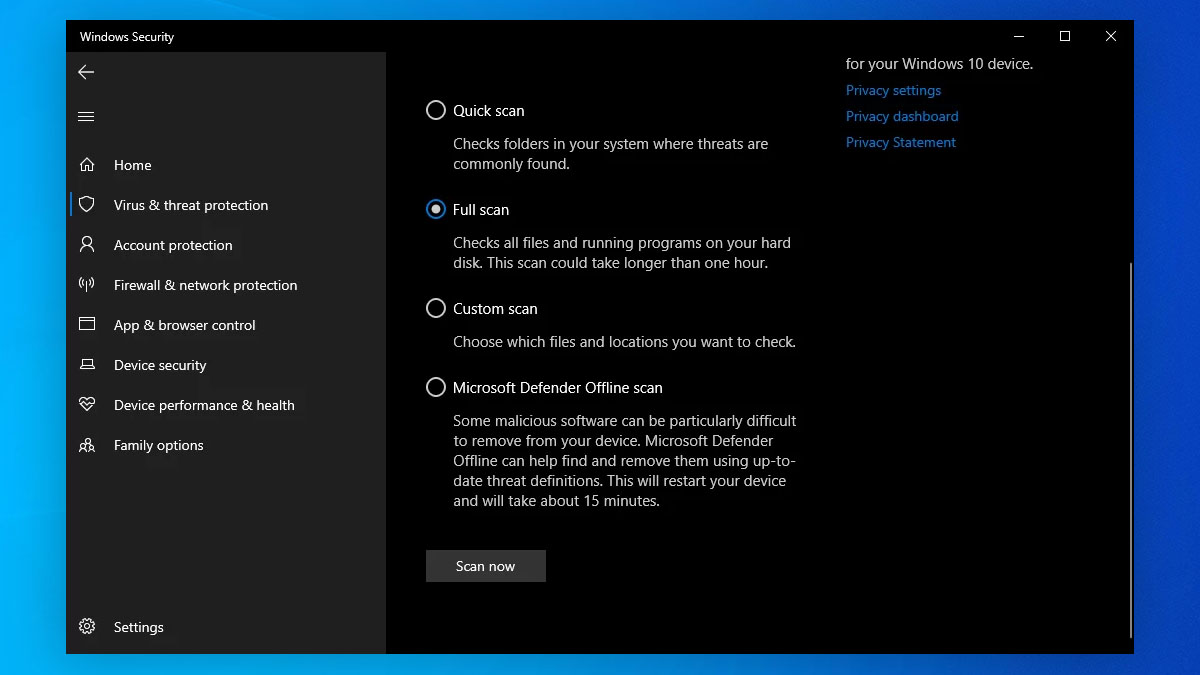This screenshot has height=675, width=1200.
Task: Click 'Checks all files and running programs' text
Action: click(622, 253)
